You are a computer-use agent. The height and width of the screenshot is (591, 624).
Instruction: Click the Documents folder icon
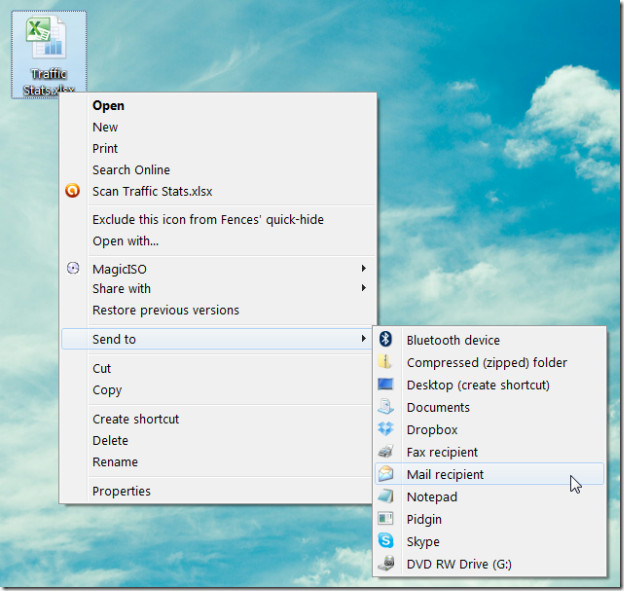pos(385,406)
